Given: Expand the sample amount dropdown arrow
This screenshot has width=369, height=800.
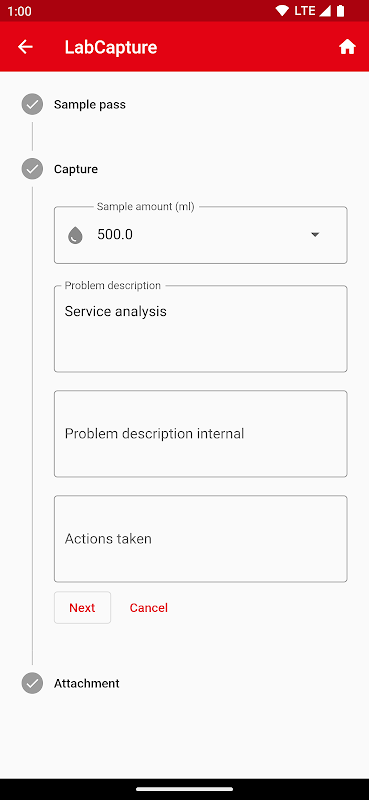Looking at the screenshot, I should [x=315, y=235].
